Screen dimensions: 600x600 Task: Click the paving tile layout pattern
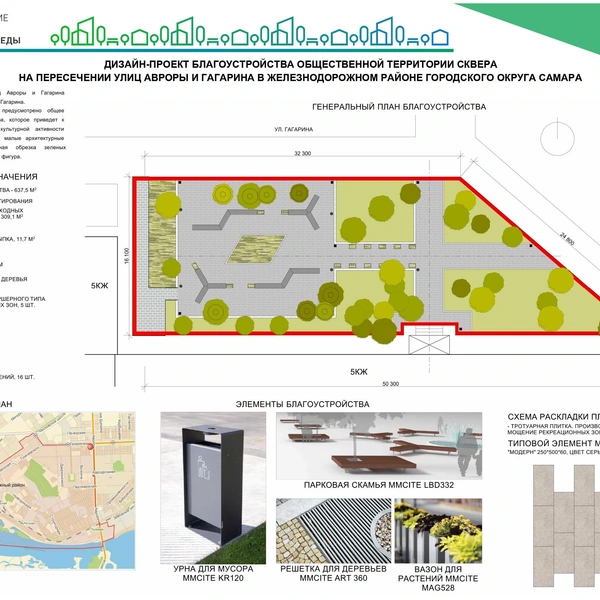pyautogui.click(x=566, y=526)
